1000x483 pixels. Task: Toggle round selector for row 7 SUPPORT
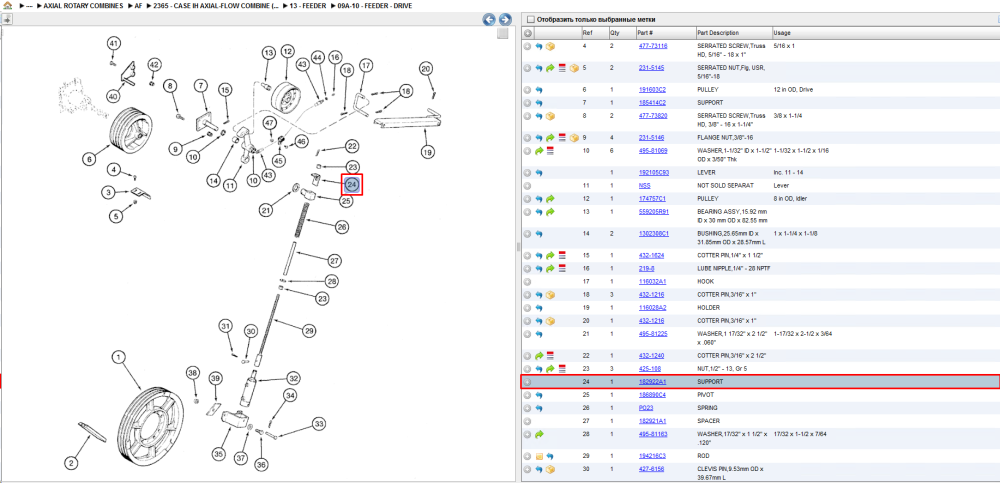[x=527, y=103]
